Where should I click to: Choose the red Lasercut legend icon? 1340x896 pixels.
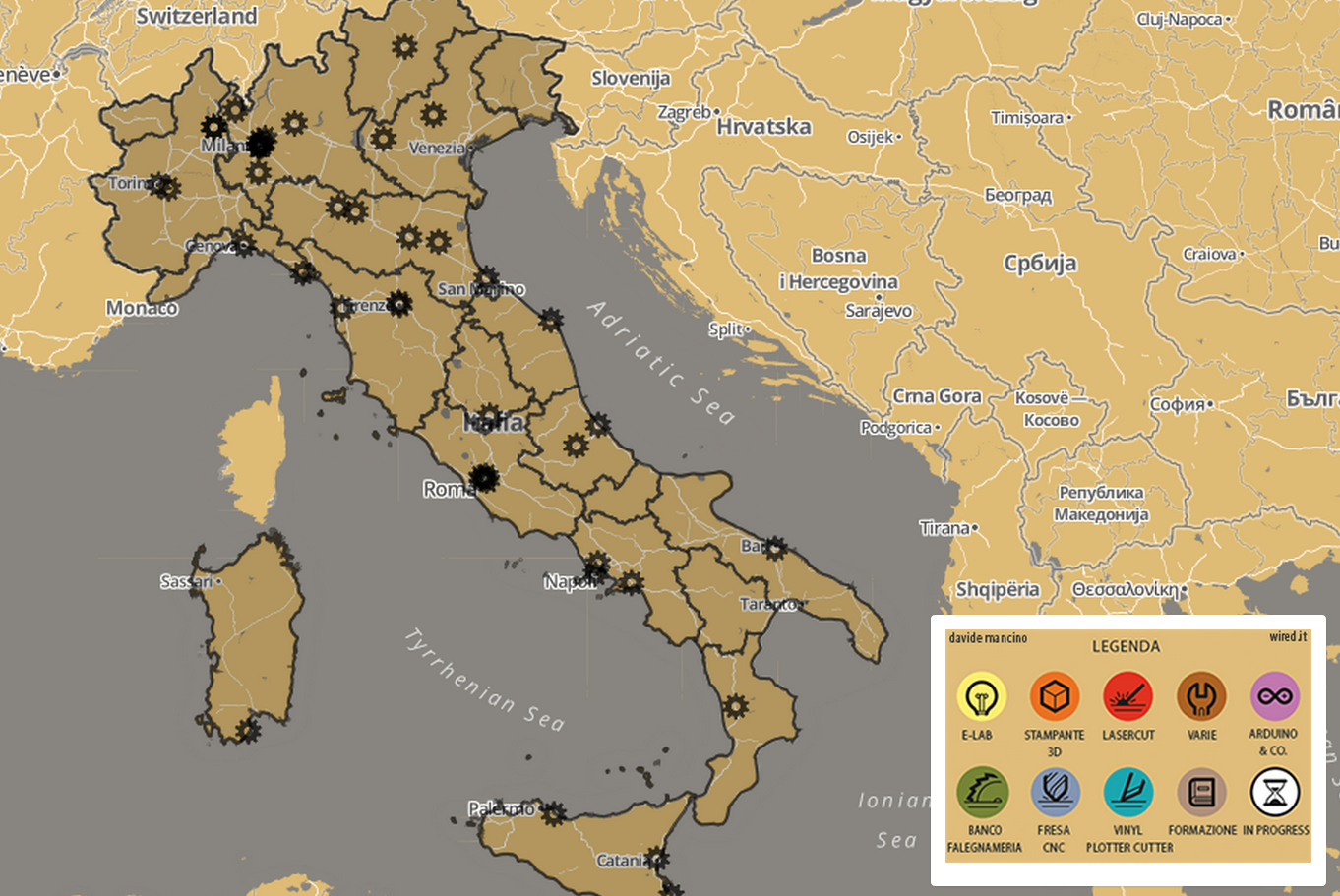[x=1127, y=696]
